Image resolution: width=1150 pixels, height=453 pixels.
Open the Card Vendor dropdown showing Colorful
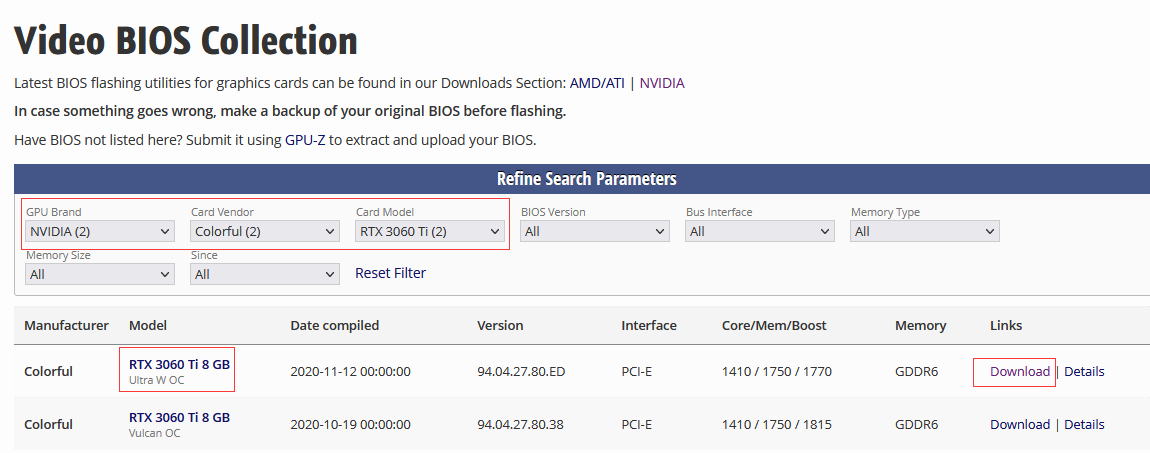point(265,232)
